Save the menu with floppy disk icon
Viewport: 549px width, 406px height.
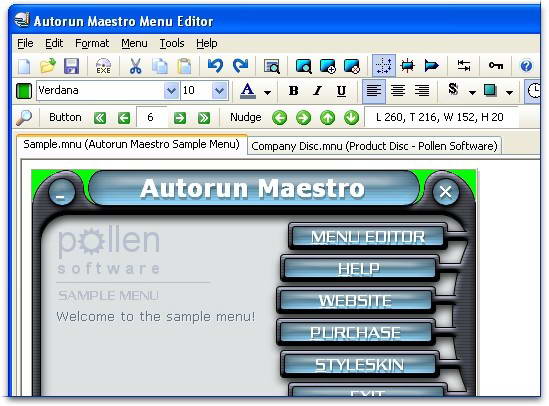point(71,66)
